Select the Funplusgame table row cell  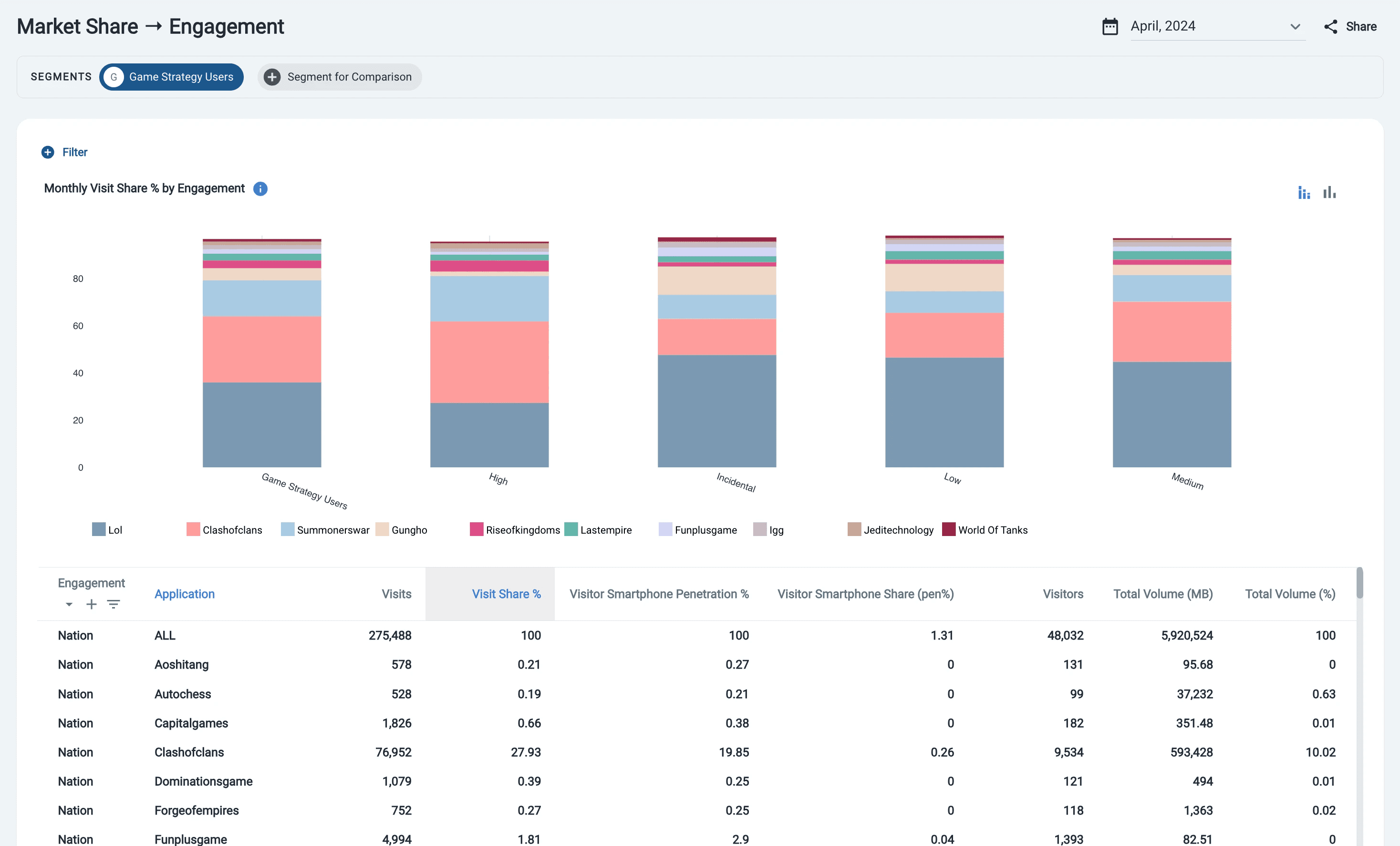(x=190, y=839)
